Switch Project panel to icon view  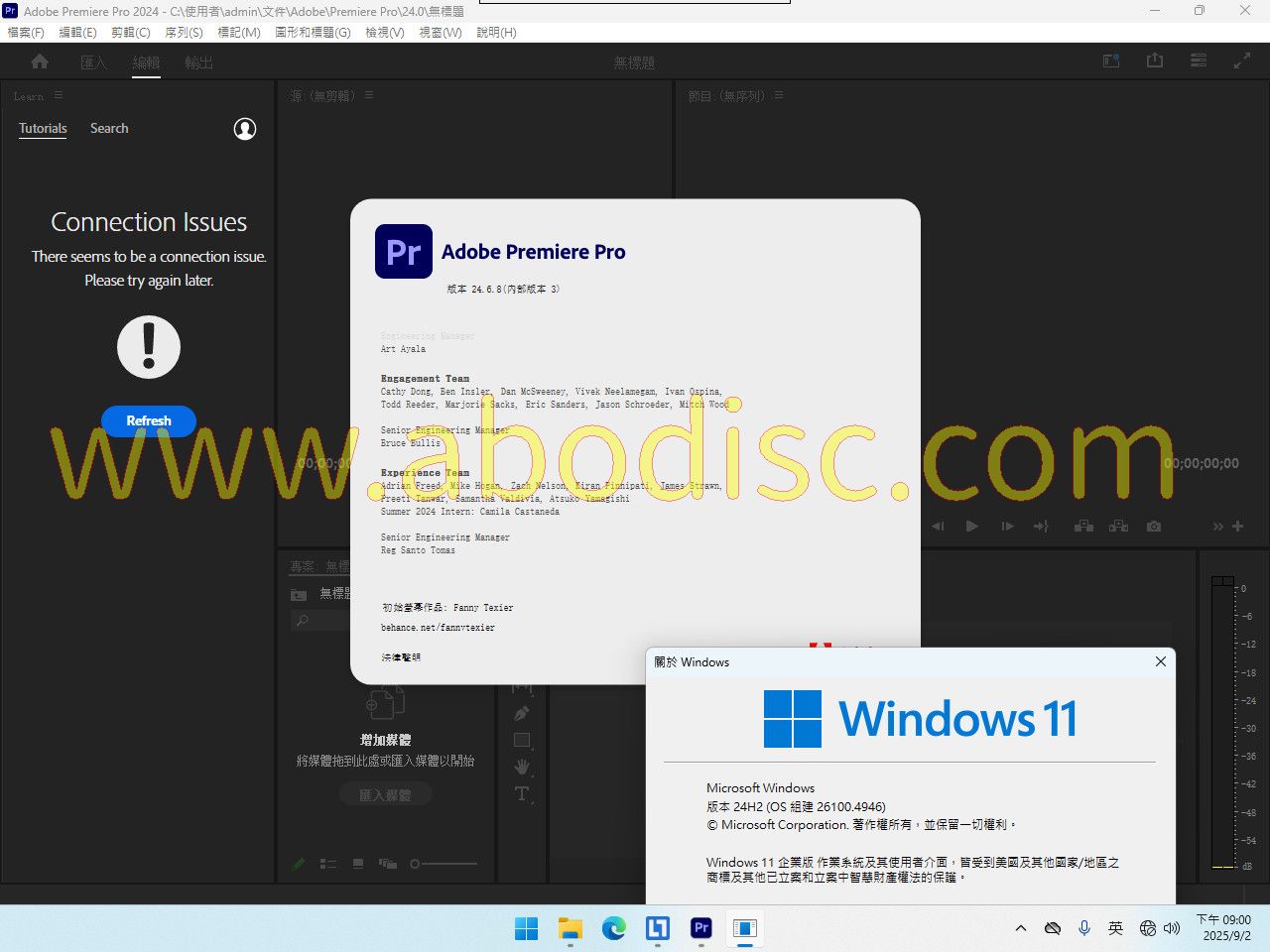click(358, 864)
